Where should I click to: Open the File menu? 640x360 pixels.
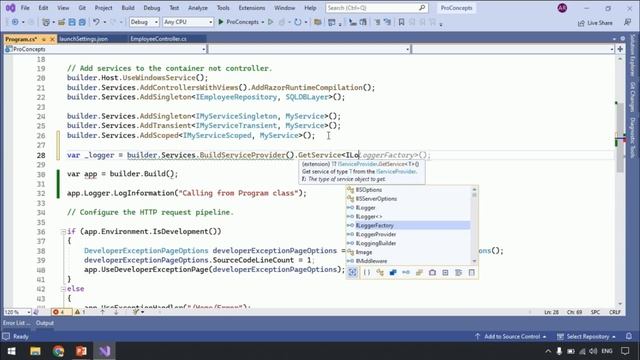(25, 8)
